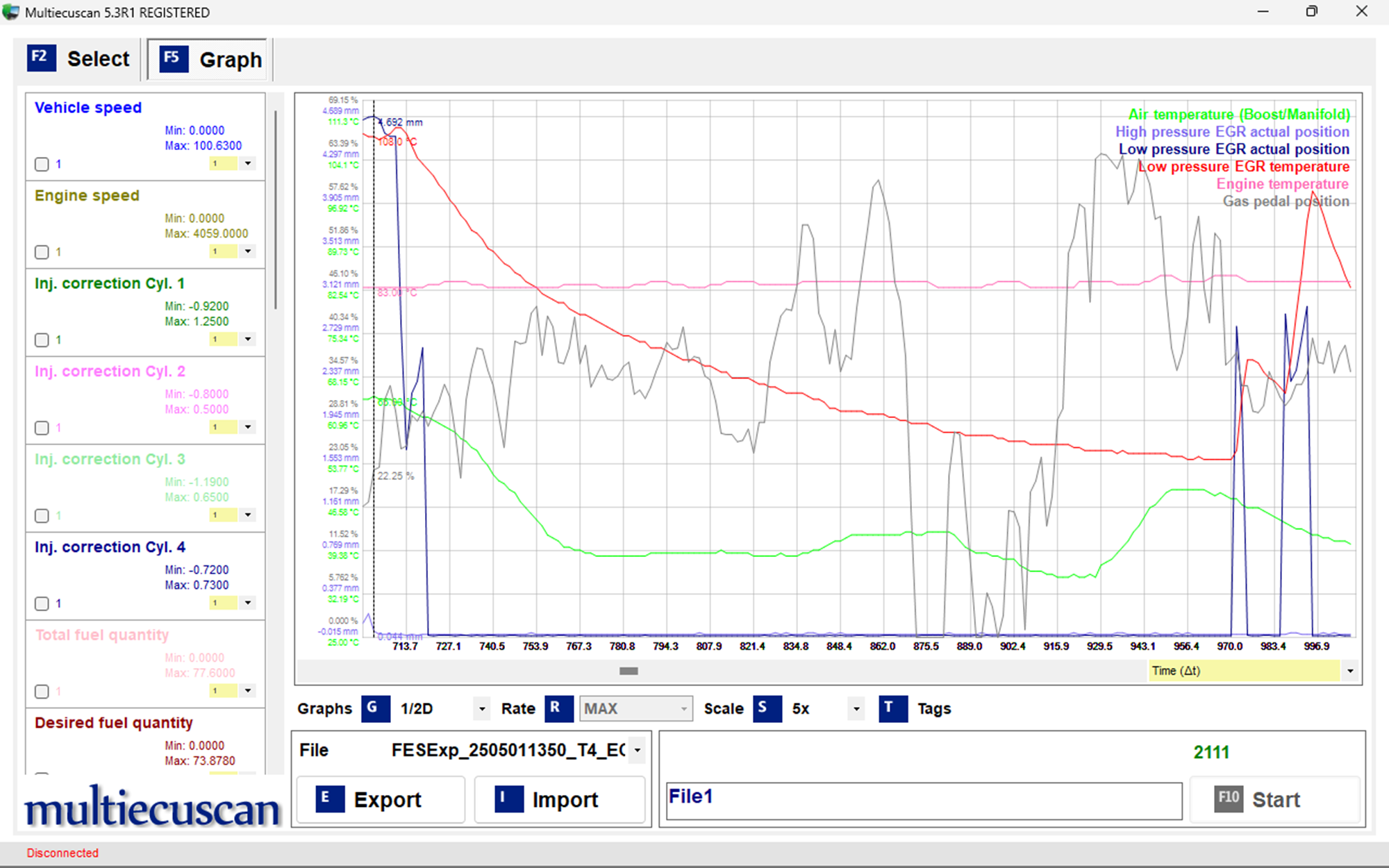
Task: Select Gas pedal position legend entry
Action: coord(1286,201)
